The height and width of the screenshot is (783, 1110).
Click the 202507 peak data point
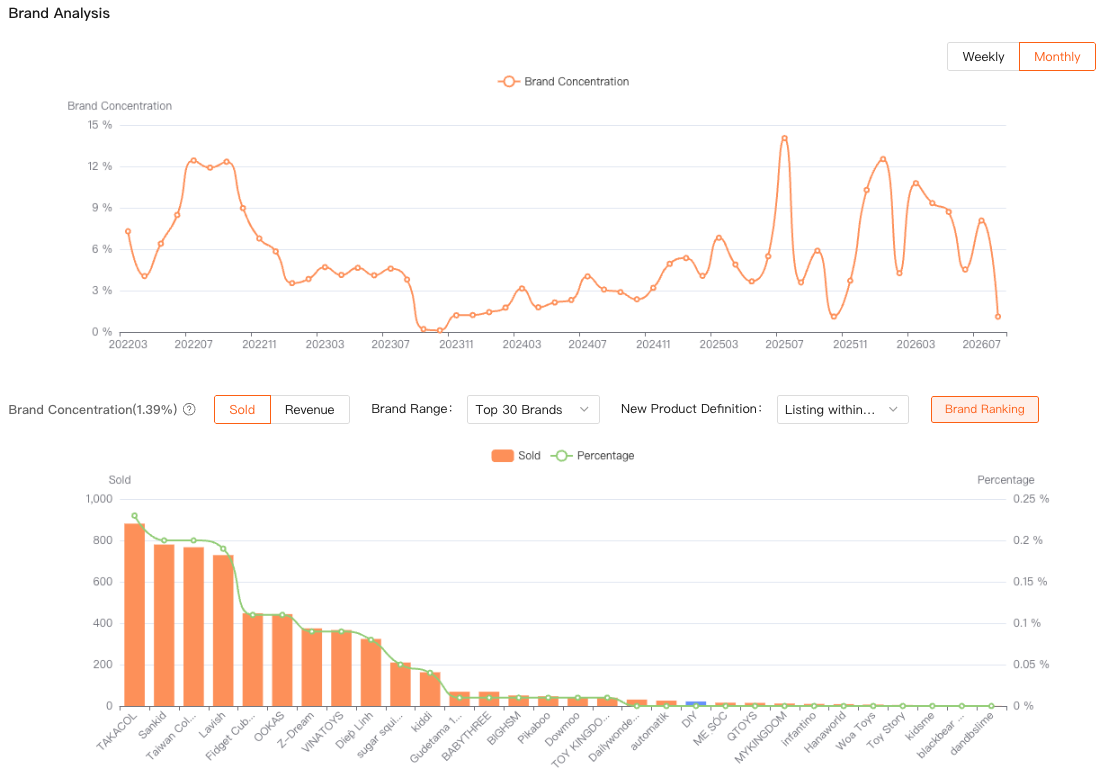[x=784, y=139]
